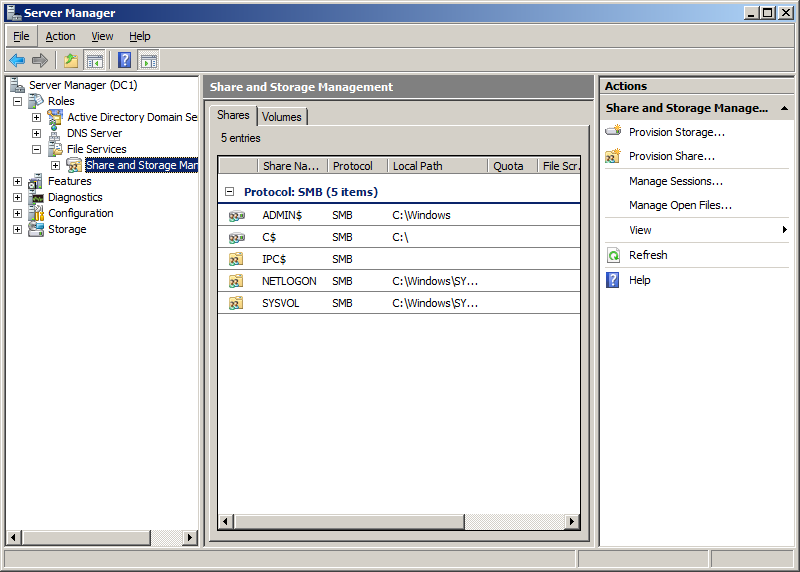Click the tree pane scroll left arrow

click(14, 537)
